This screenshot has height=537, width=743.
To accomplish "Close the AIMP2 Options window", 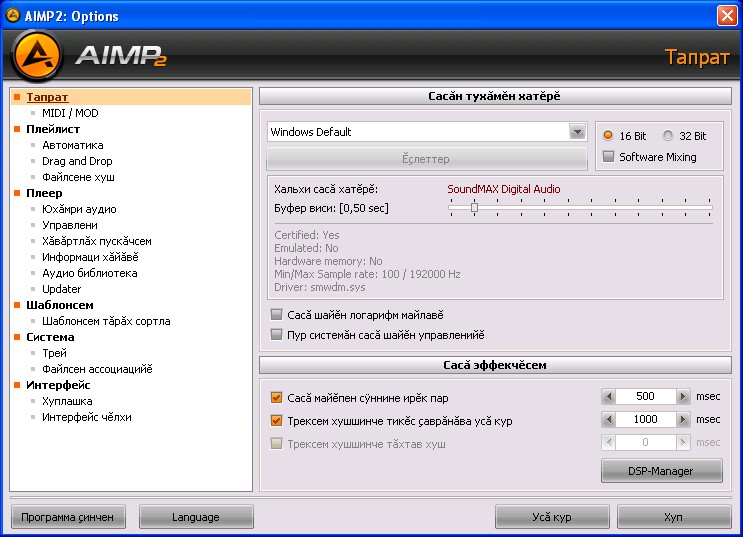I will click(x=727, y=16).
